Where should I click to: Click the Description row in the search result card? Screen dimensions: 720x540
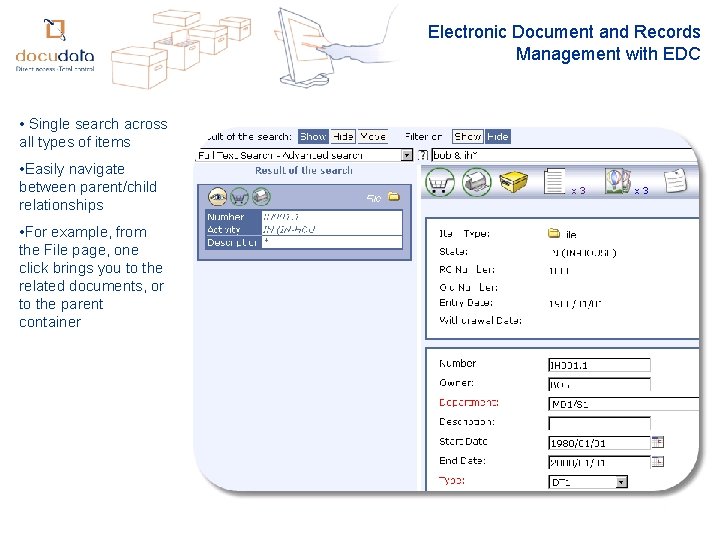304,242
